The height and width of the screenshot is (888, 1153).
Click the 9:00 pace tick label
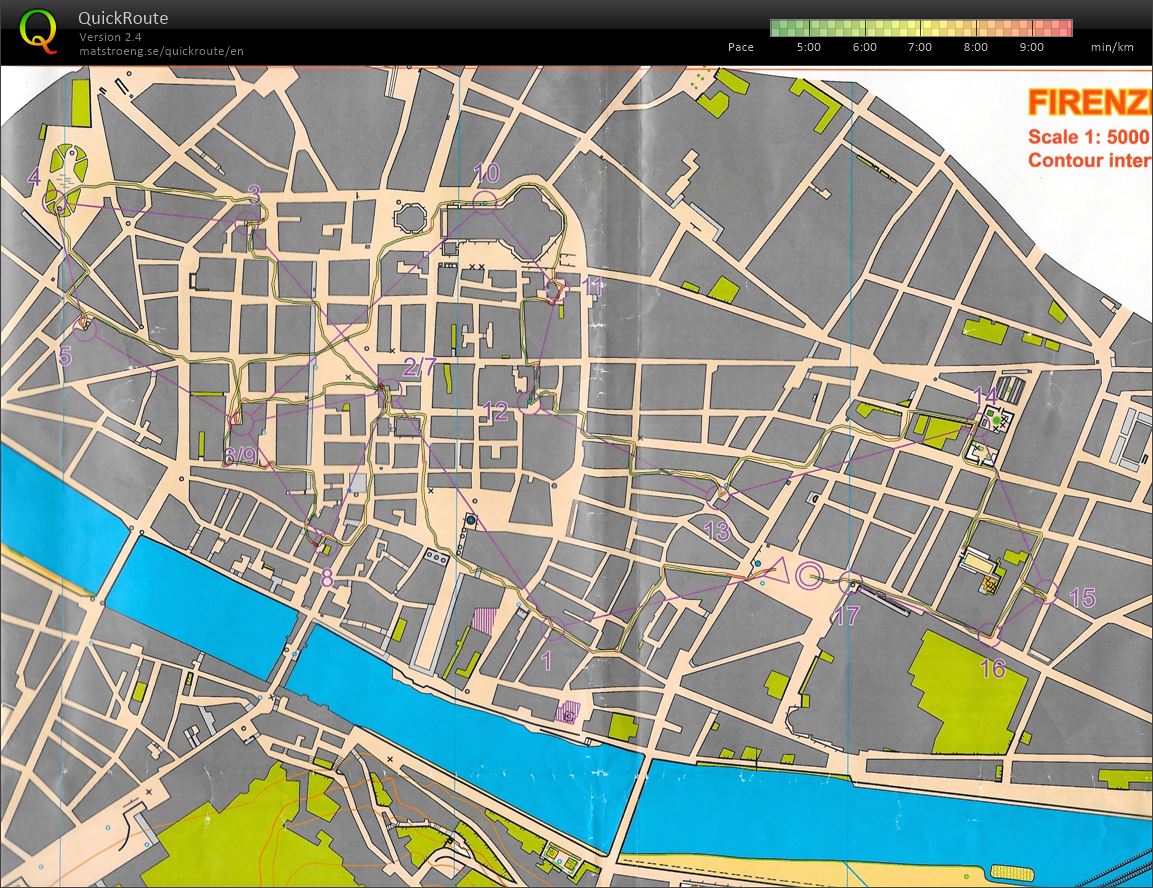1031,47
